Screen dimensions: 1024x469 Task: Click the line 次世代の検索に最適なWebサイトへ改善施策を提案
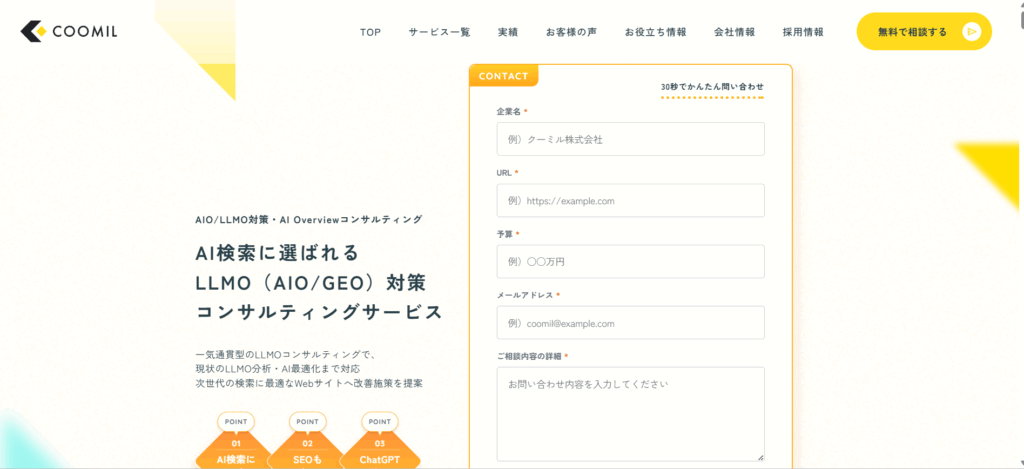[309, 383]
